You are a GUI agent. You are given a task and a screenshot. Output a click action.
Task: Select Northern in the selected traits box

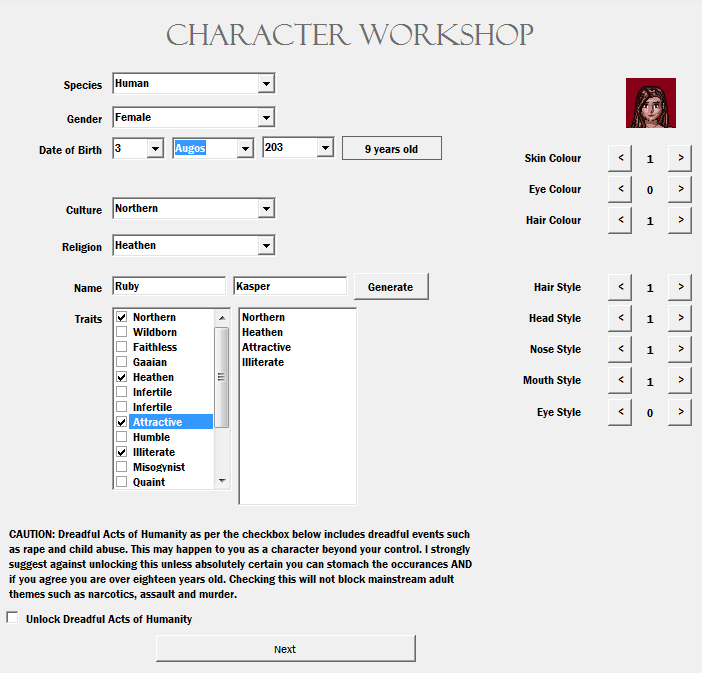[263, 317]
